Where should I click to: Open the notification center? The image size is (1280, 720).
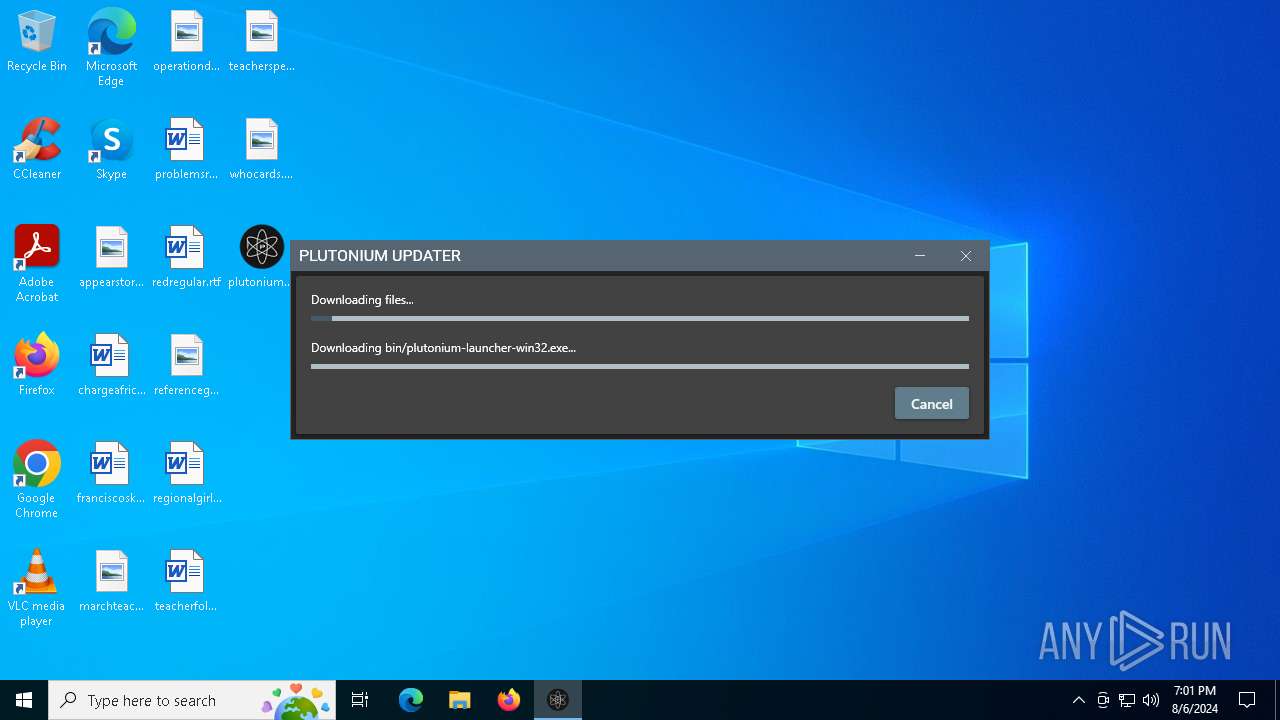click(1247, 700)
